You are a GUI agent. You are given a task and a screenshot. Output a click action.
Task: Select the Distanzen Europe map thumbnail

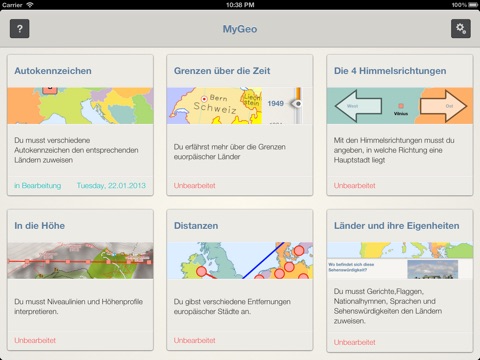240,260
